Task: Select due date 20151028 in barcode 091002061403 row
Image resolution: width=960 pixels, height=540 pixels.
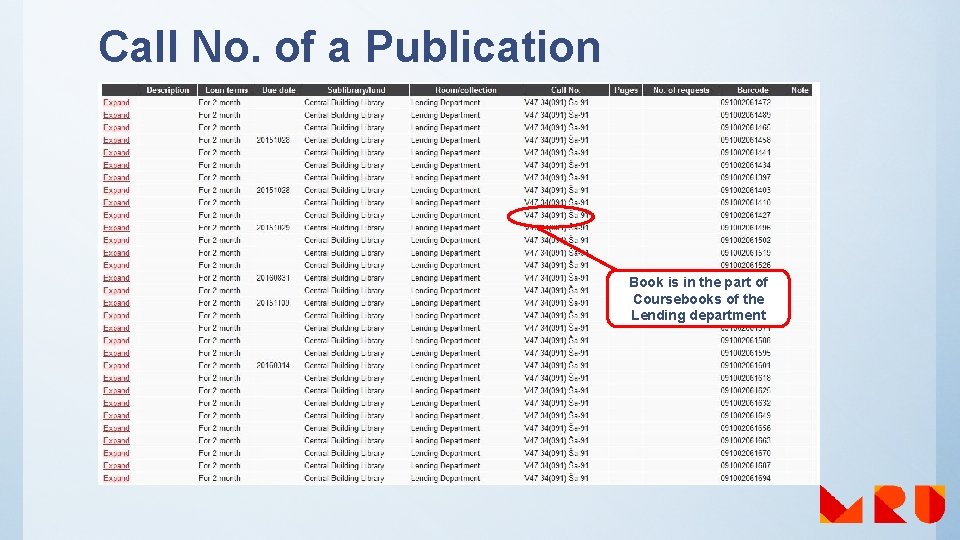Action: (x=273, y=190)
